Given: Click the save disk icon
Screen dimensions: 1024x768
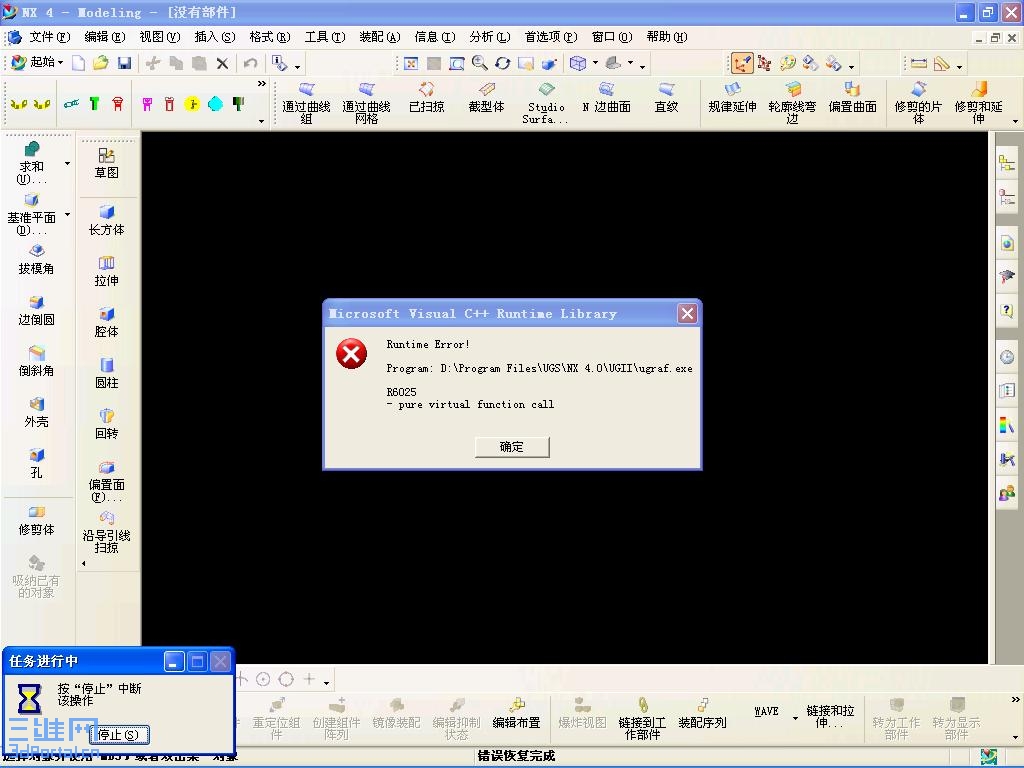Looking at the screenshot, I should (124, 63).
